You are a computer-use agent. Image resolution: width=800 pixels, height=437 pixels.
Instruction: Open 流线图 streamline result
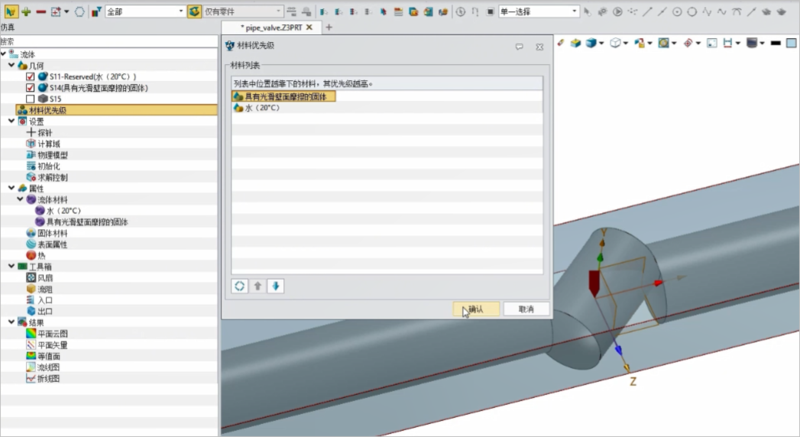point(48,367)
